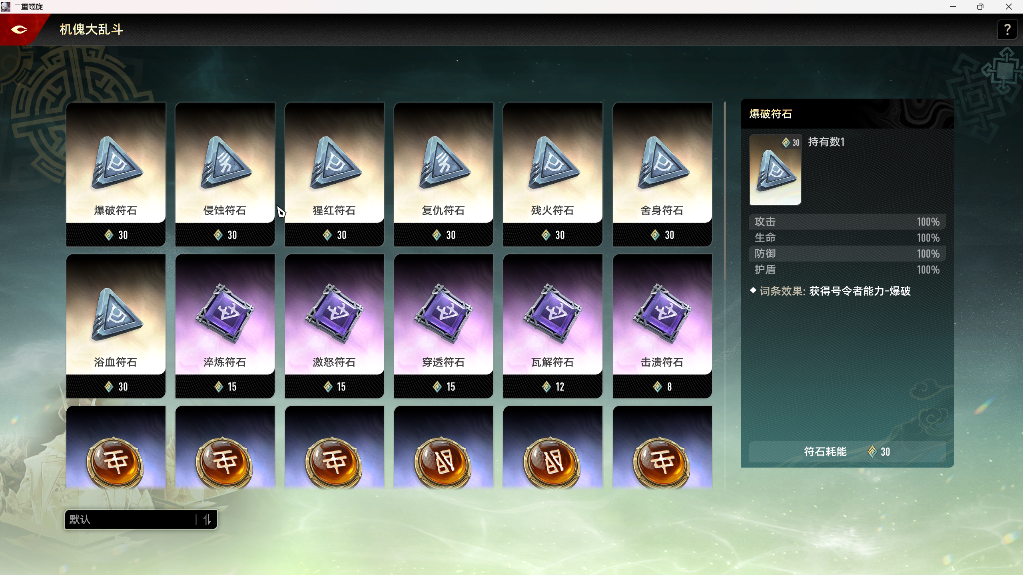Select the 瓦解符石 card costing 12
This screenshot has width=1023, height=575.
point(553,326)
